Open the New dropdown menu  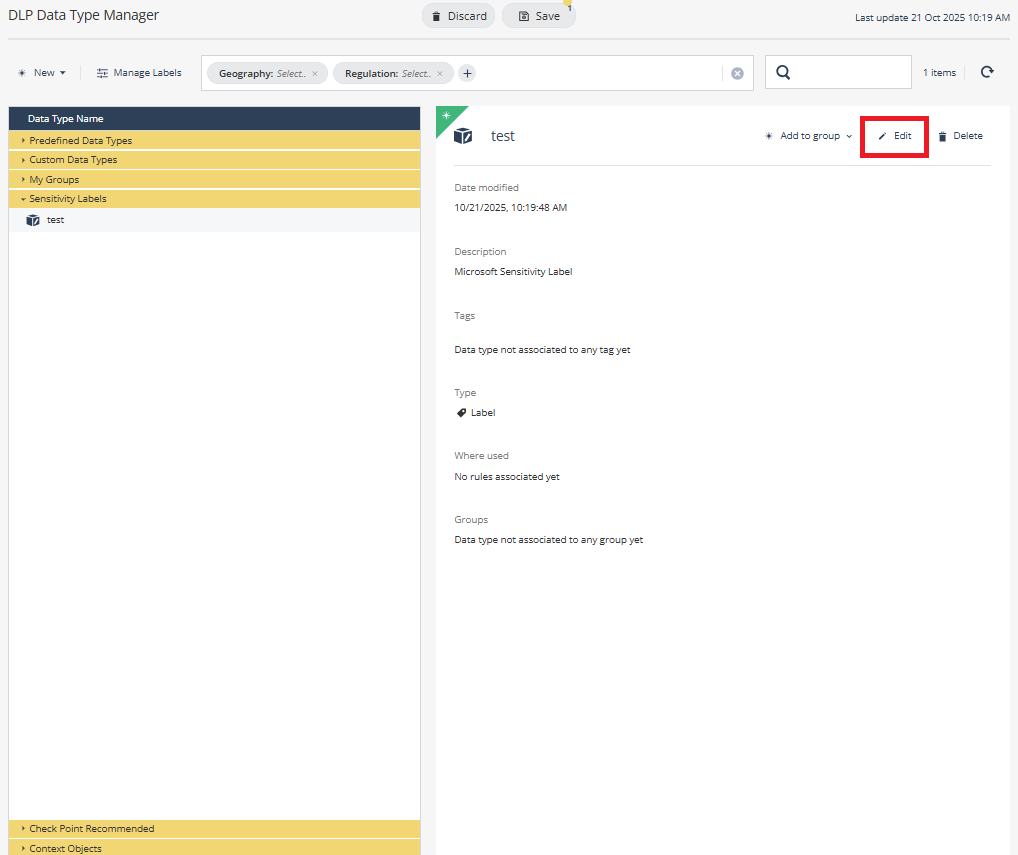[x=42, y=73]
